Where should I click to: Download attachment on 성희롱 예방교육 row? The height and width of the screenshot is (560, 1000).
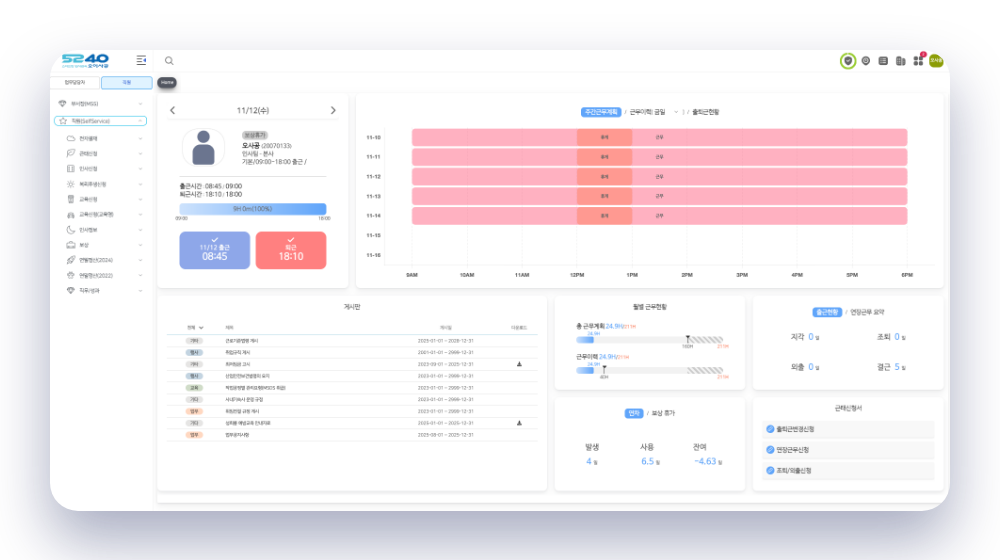pyautogui.click(x=519, y=423)
